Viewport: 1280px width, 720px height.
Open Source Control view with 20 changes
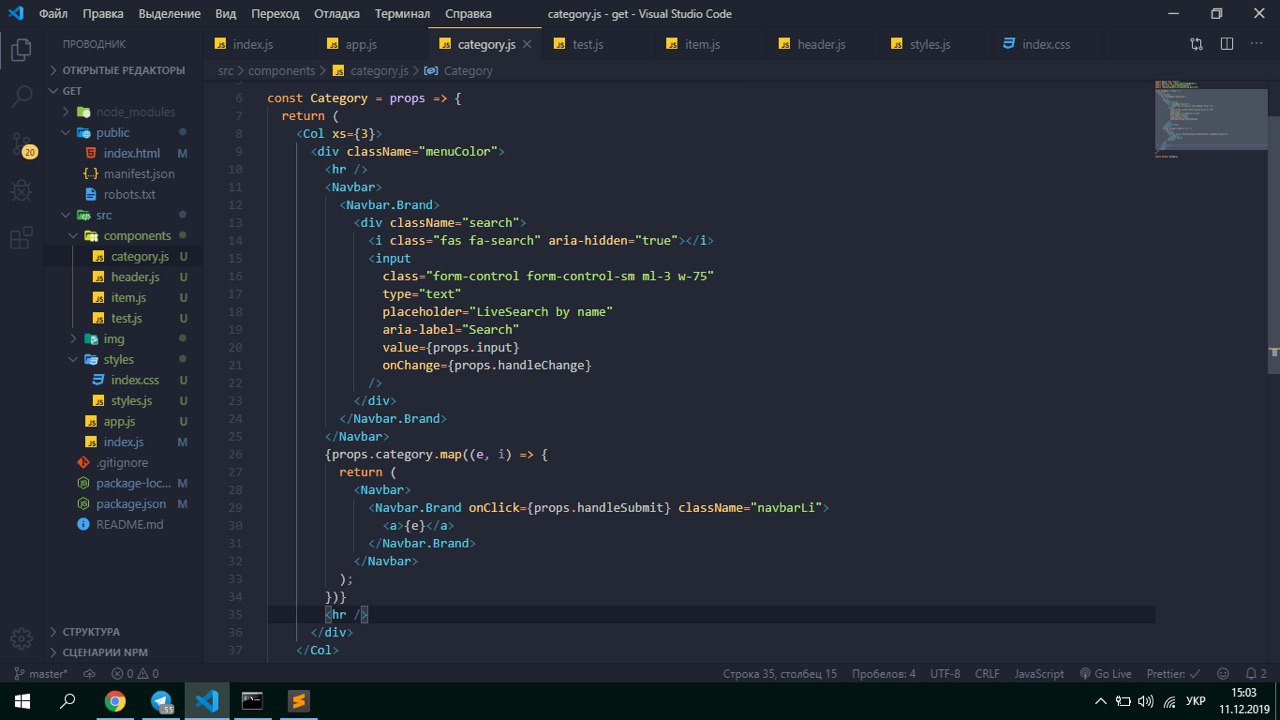tap(21, 145)
